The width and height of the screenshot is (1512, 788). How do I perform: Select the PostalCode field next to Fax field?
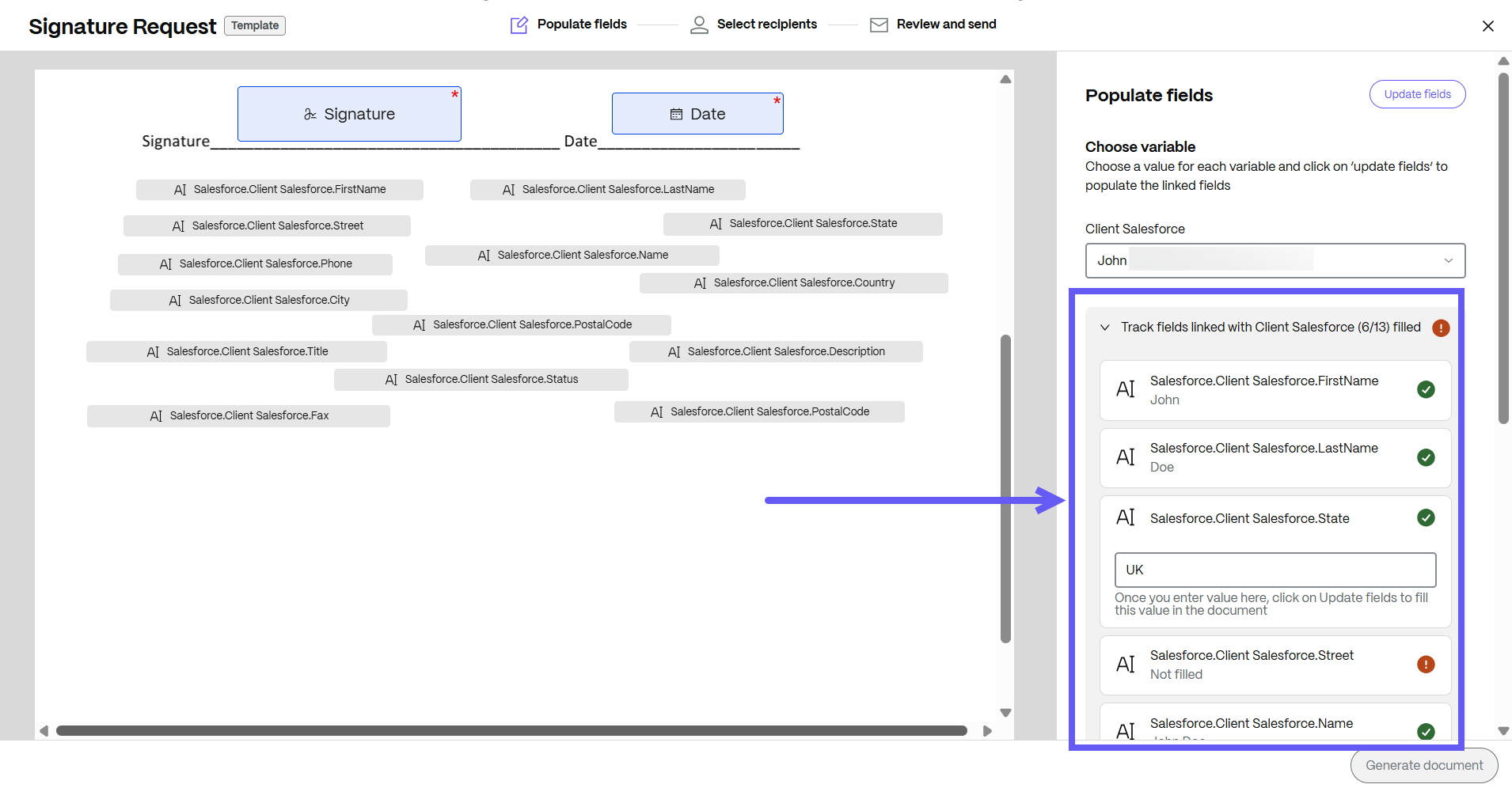click(759, 412)
